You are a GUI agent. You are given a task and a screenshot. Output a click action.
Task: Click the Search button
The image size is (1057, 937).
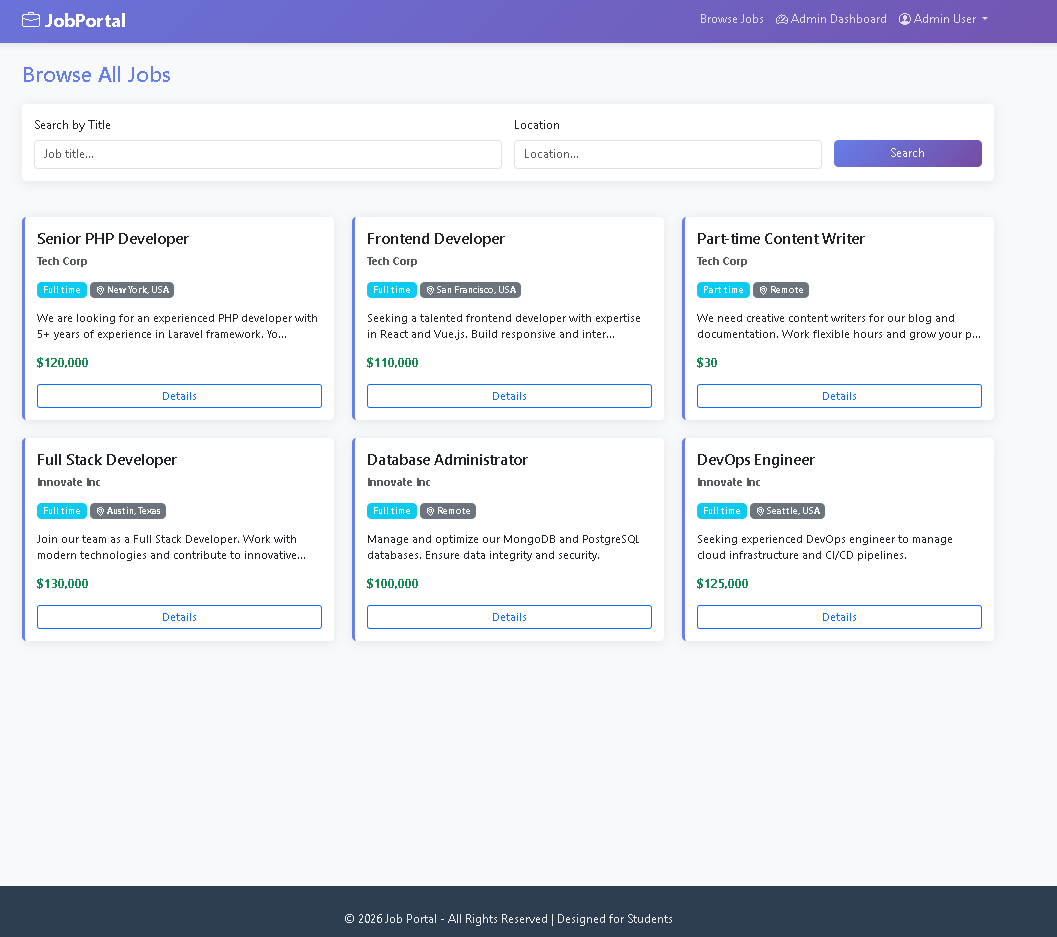coord(907,154)
